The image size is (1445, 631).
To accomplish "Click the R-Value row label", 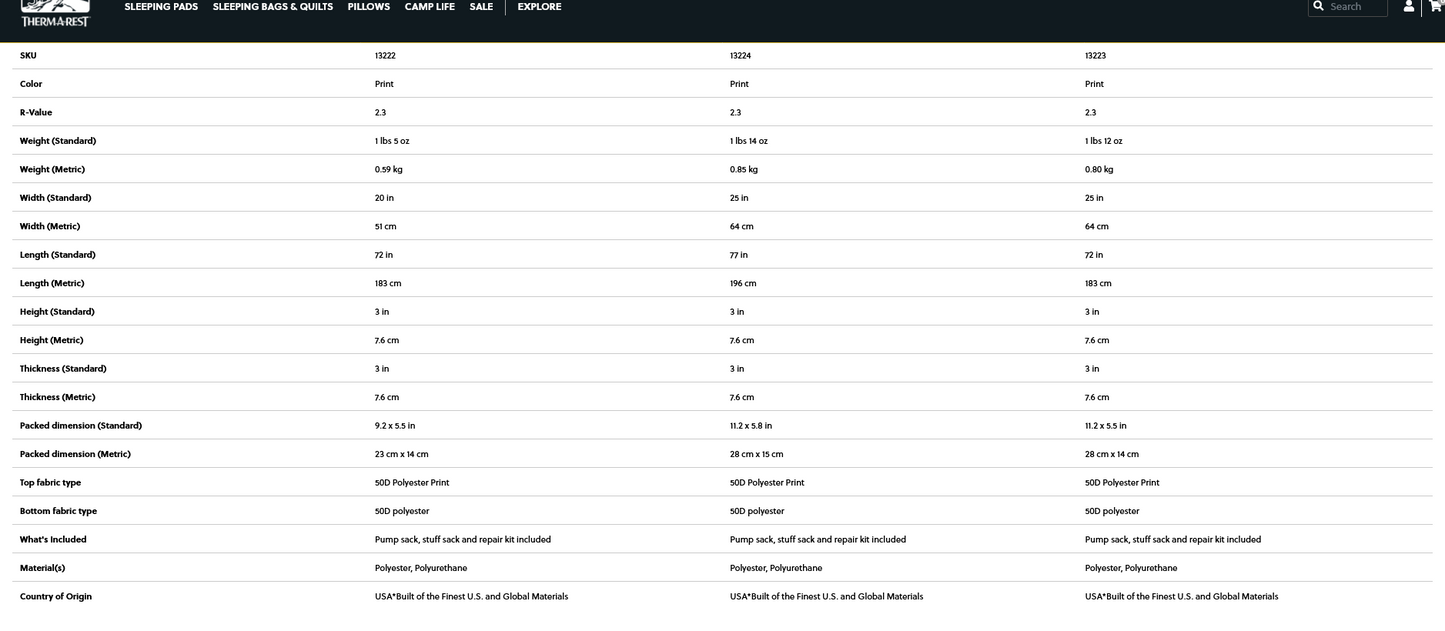I will click(36, 113).
